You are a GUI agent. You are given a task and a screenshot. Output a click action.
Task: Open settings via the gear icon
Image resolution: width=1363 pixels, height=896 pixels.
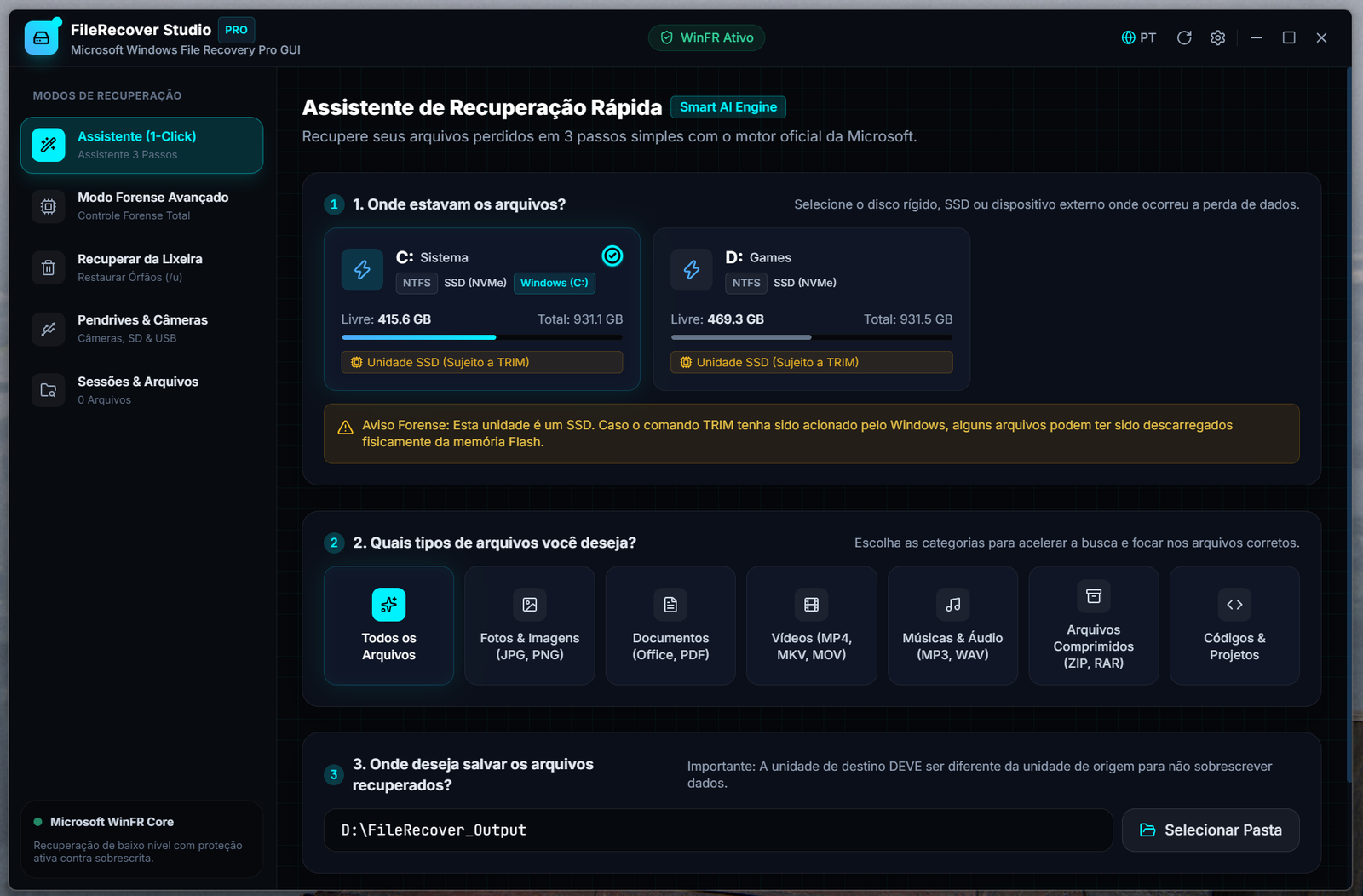1218,37
